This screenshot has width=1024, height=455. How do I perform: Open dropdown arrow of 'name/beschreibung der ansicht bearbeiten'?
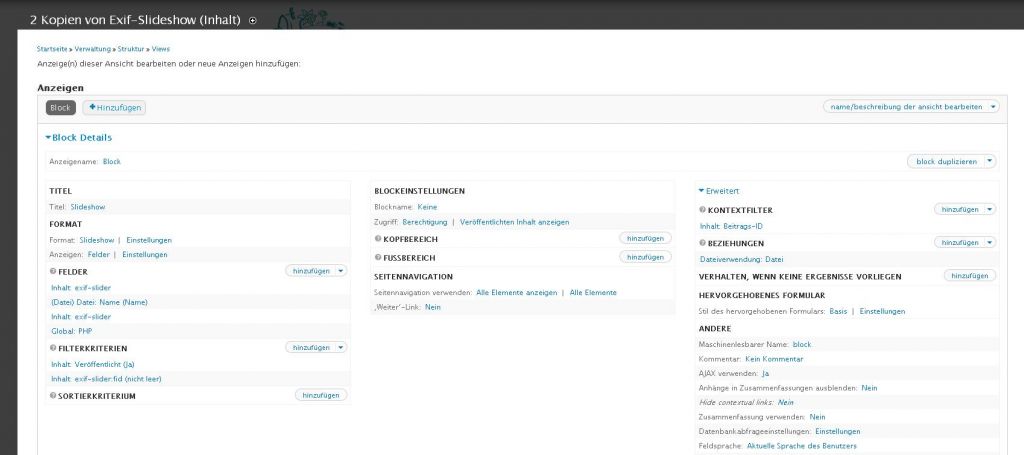click(x=992, y=106)
